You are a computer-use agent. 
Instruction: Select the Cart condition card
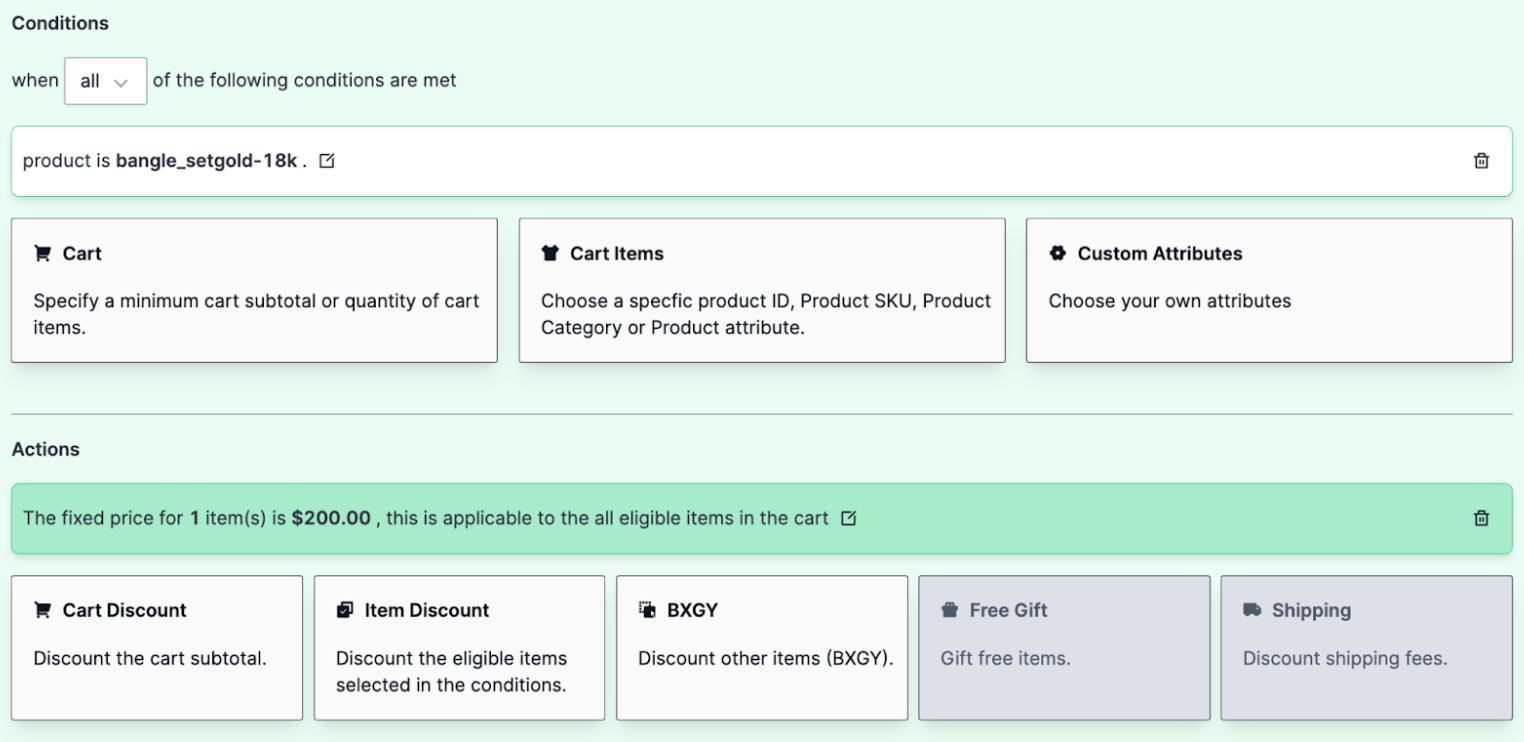tap(254, 290)
